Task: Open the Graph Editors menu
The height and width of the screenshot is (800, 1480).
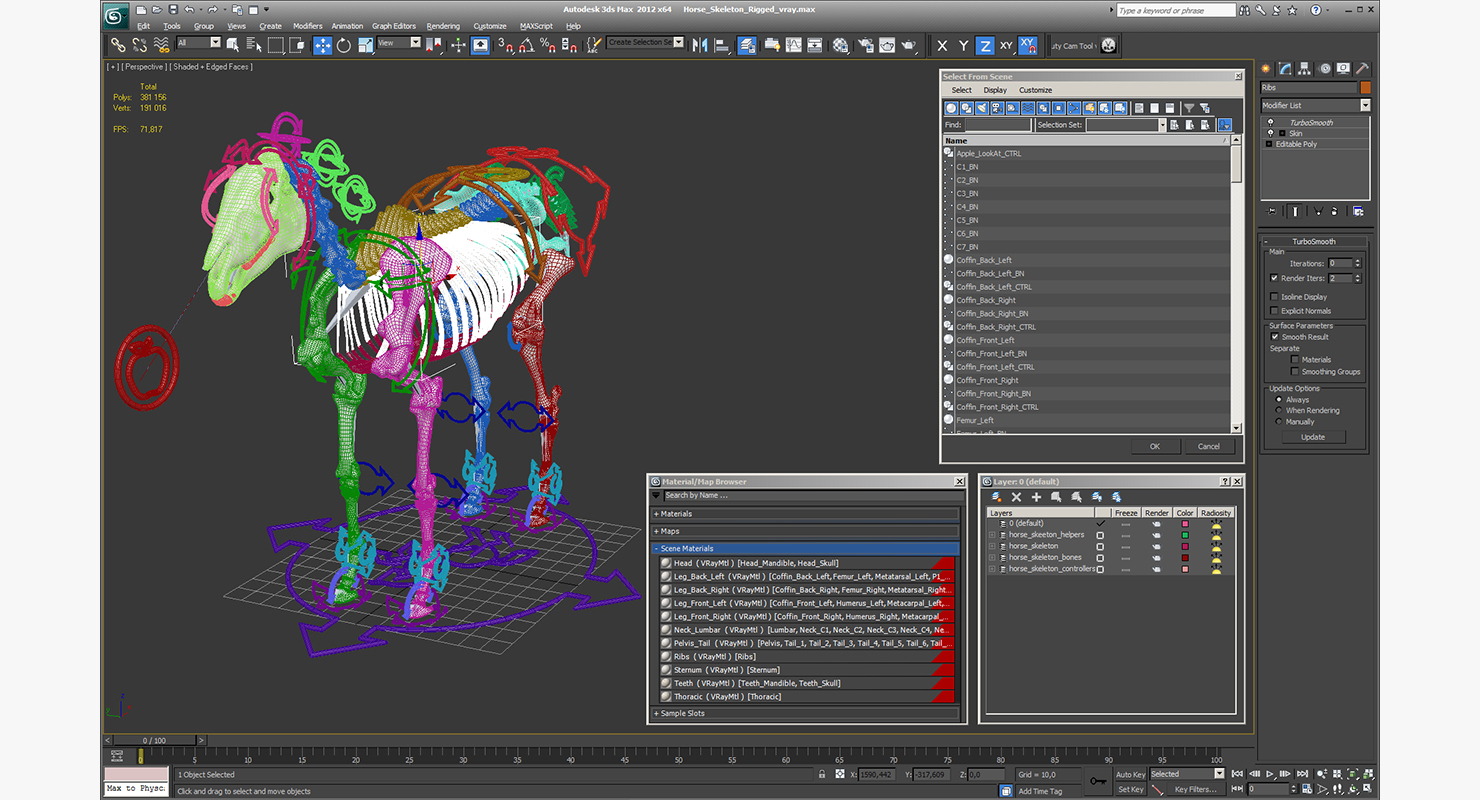Action: click(x=394, y=26)
